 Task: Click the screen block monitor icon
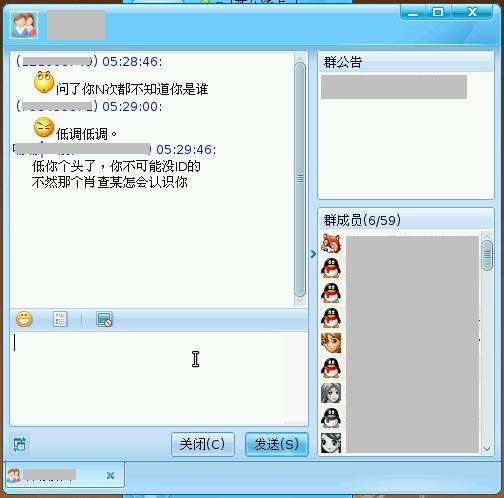104,319
